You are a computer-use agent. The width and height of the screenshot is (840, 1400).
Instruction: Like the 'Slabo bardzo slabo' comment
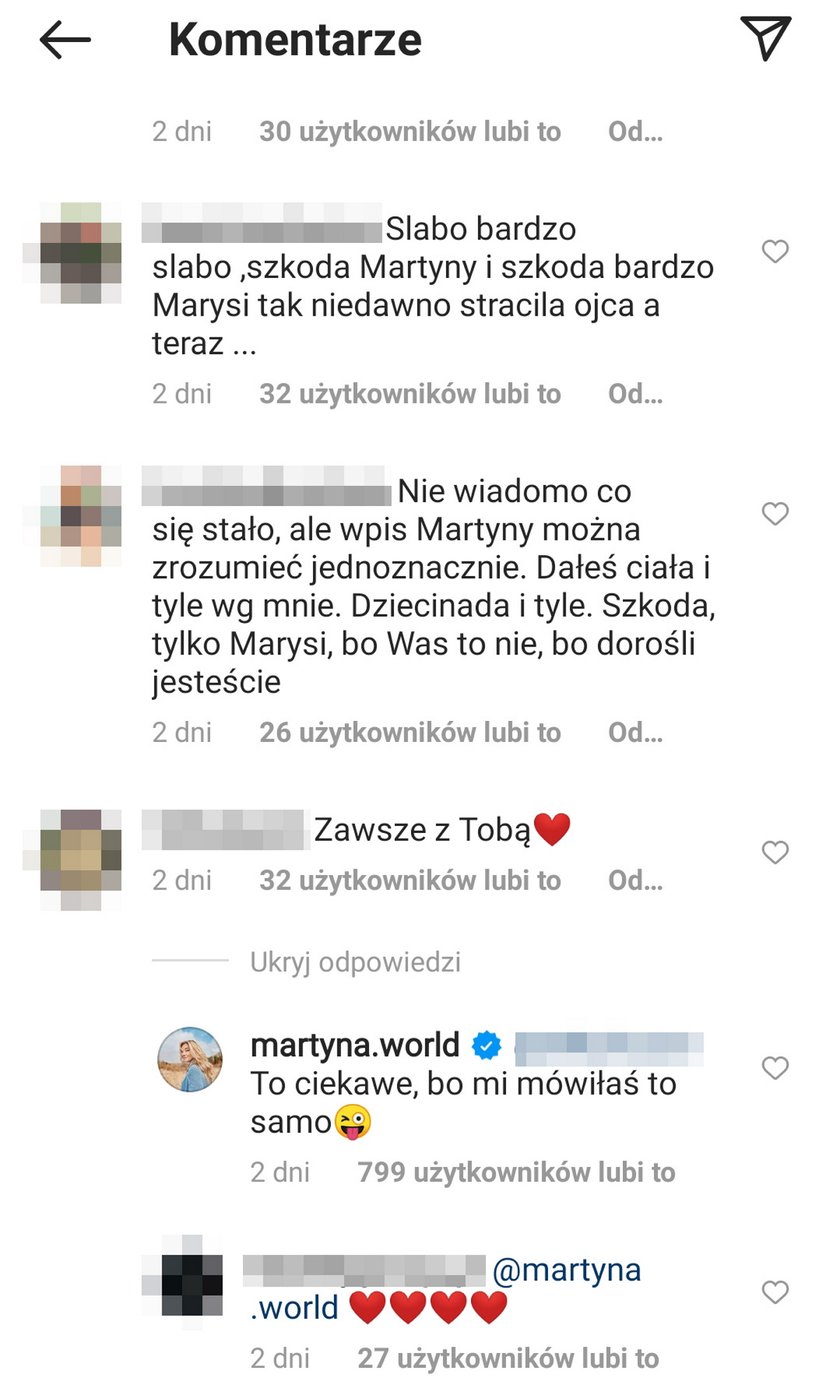pyautogui.click(x=776, y=251)
